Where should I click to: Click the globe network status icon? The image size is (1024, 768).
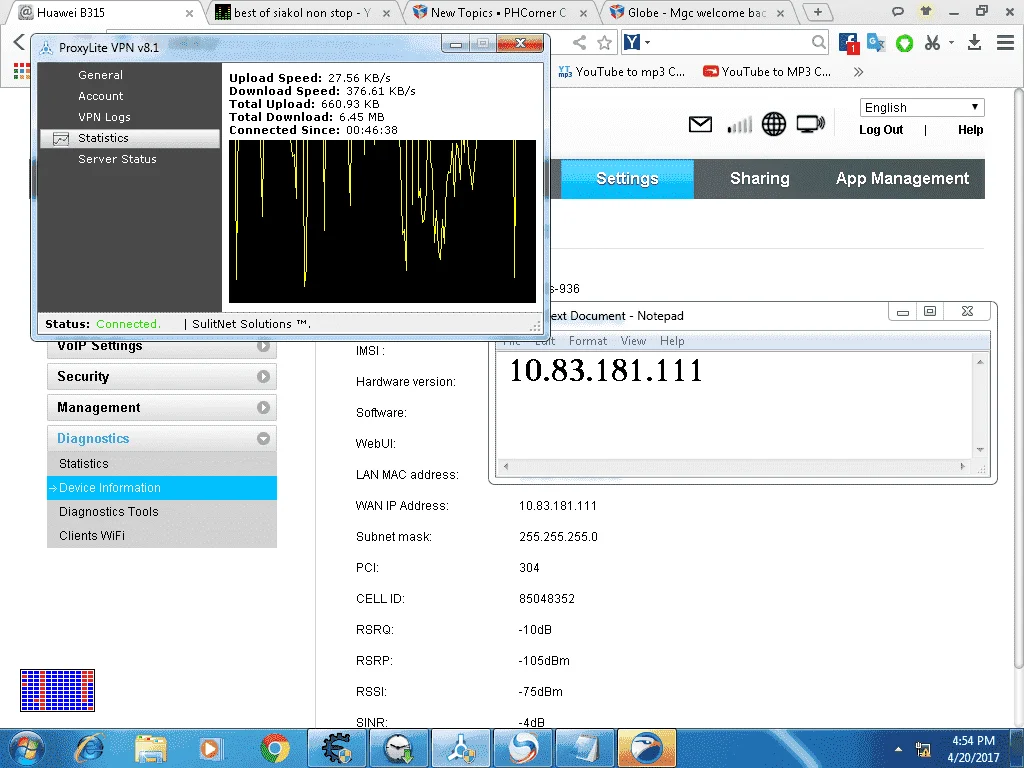tap(774, 124)
